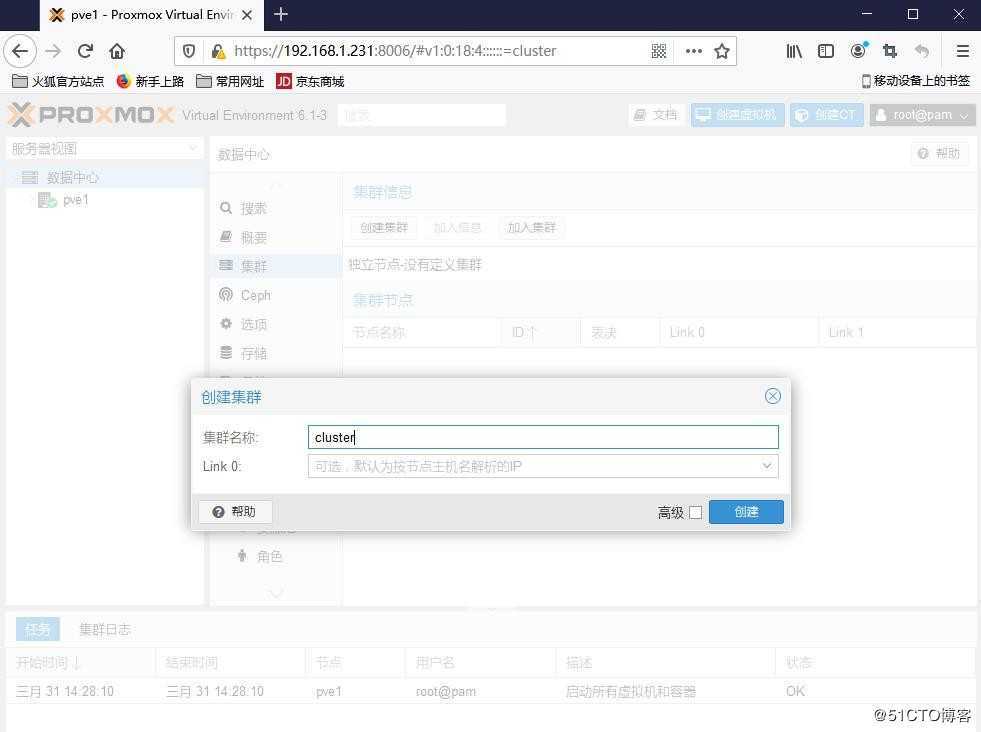The width and height of the screenshot is (981, 732).
Task: Toggle the 高级 advanced checkbox
Action: (x=695, y=512)
